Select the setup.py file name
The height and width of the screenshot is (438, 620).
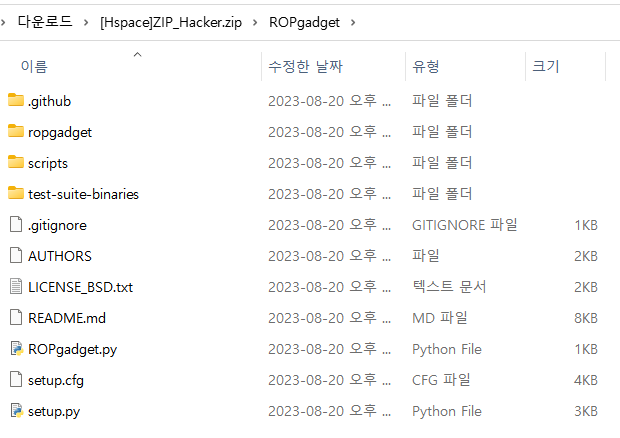click(x=54, y=412)
